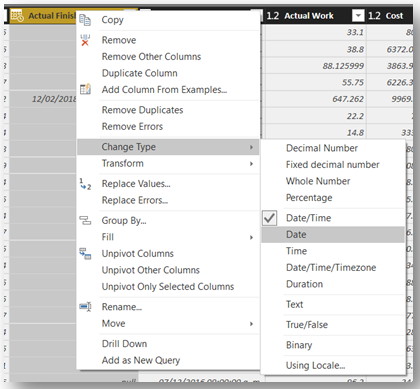This screenshot has height=389, width=420.
Task: Click the Actual Work column header
Action: click(314, 16)
